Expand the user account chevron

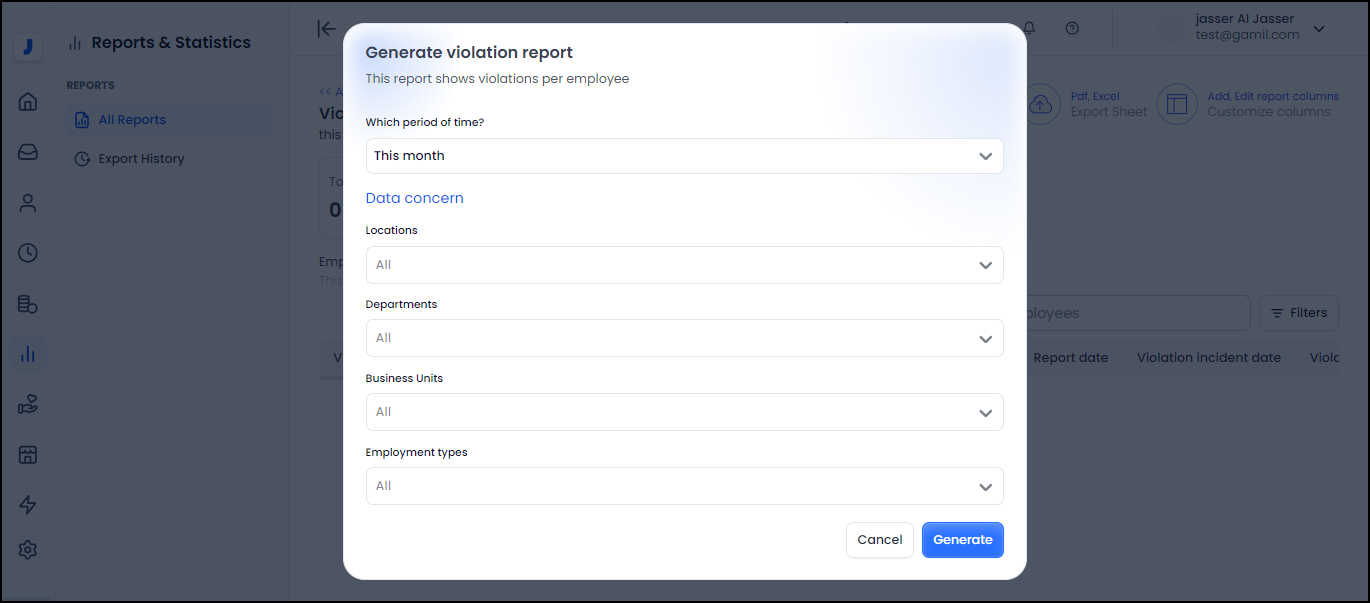(x=1319, y=29)
